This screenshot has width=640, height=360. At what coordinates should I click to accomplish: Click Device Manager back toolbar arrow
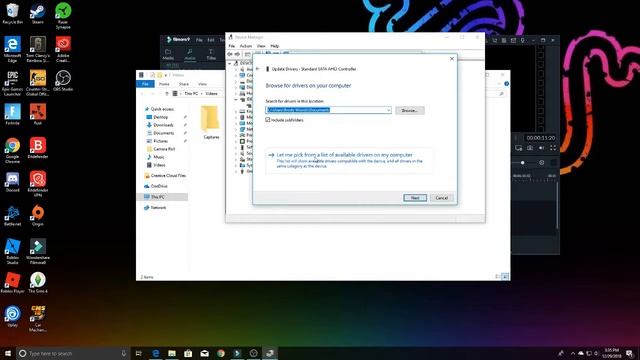pyautogui.click(x=230, y=54)
